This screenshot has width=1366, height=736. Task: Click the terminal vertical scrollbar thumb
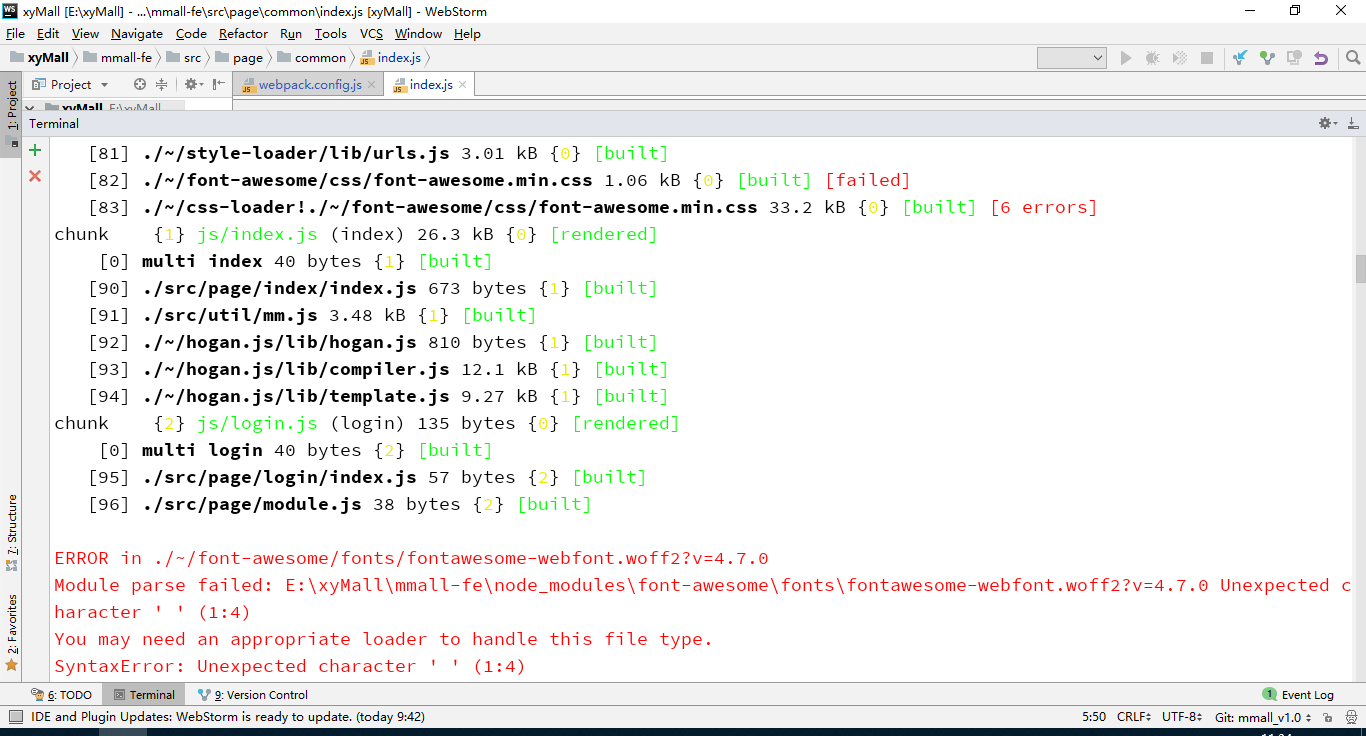(1360, 268)
